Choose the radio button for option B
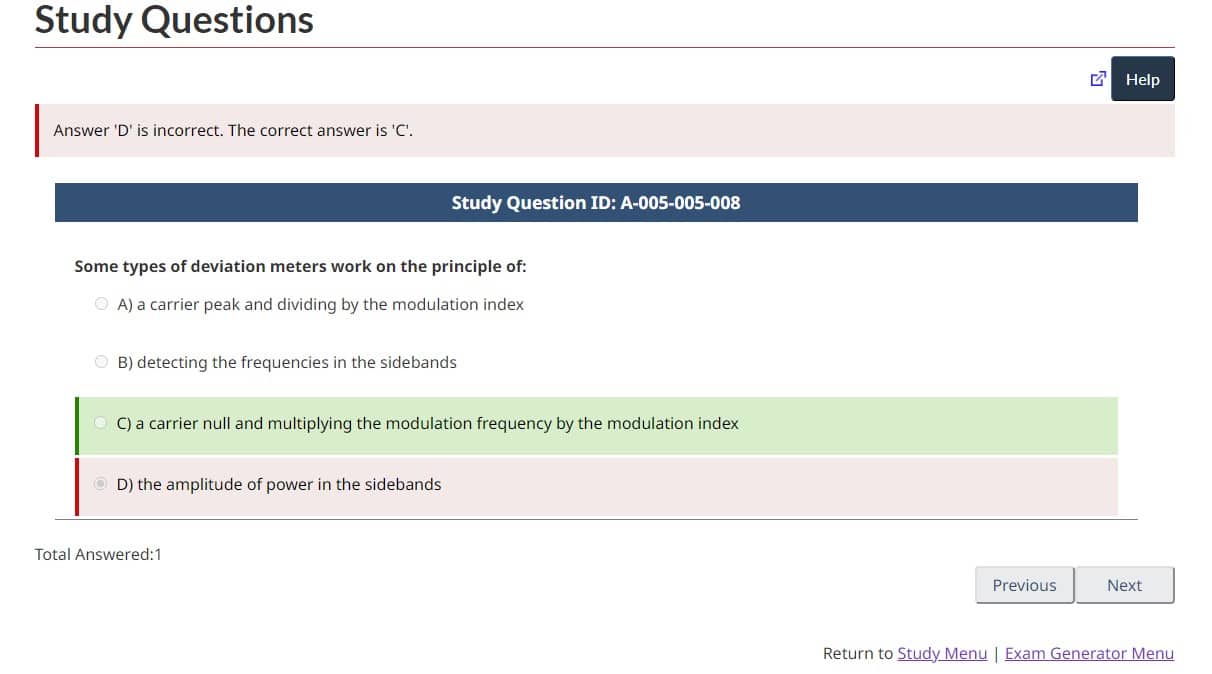Screen dimensions: 1212x674 click(x=101, y=362)
